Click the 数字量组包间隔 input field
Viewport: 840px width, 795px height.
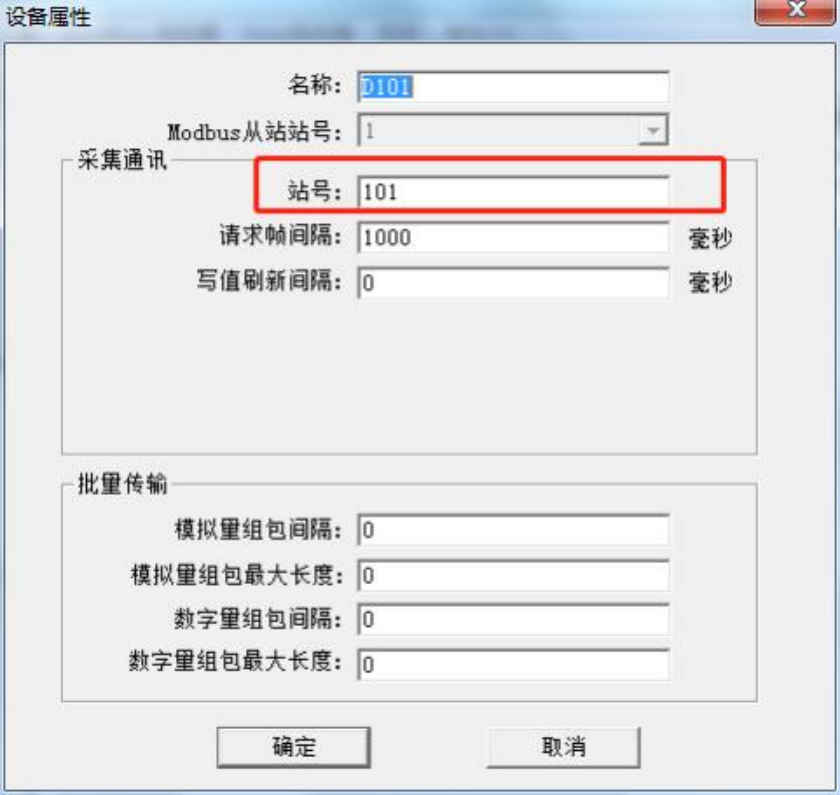point(513,619)
